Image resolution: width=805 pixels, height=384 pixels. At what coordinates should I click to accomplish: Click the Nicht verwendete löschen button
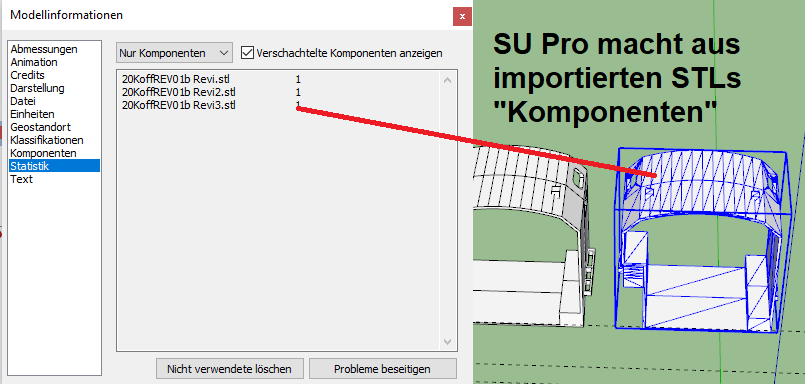pos(229,369)
